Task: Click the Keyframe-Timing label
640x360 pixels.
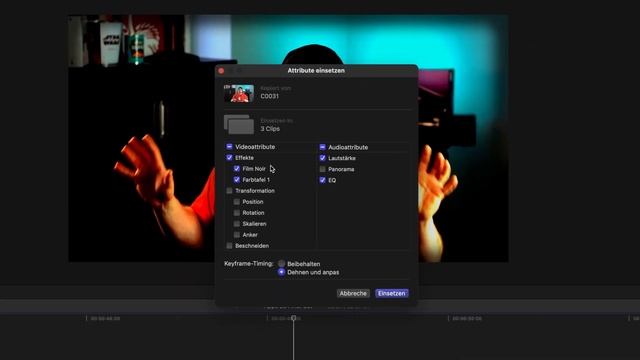Action: (x=249, y=264)
